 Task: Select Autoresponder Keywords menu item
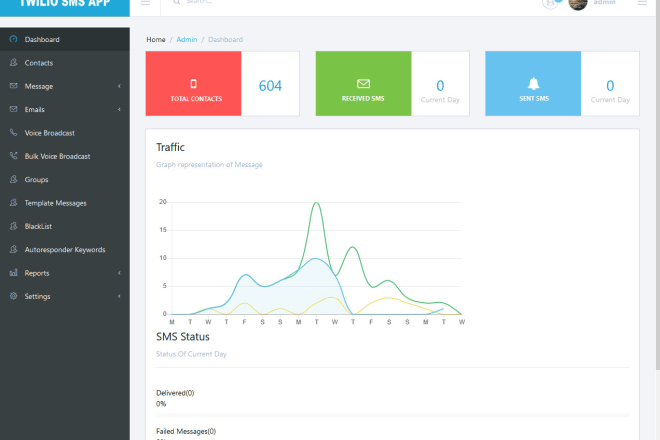tap(65, 250)
